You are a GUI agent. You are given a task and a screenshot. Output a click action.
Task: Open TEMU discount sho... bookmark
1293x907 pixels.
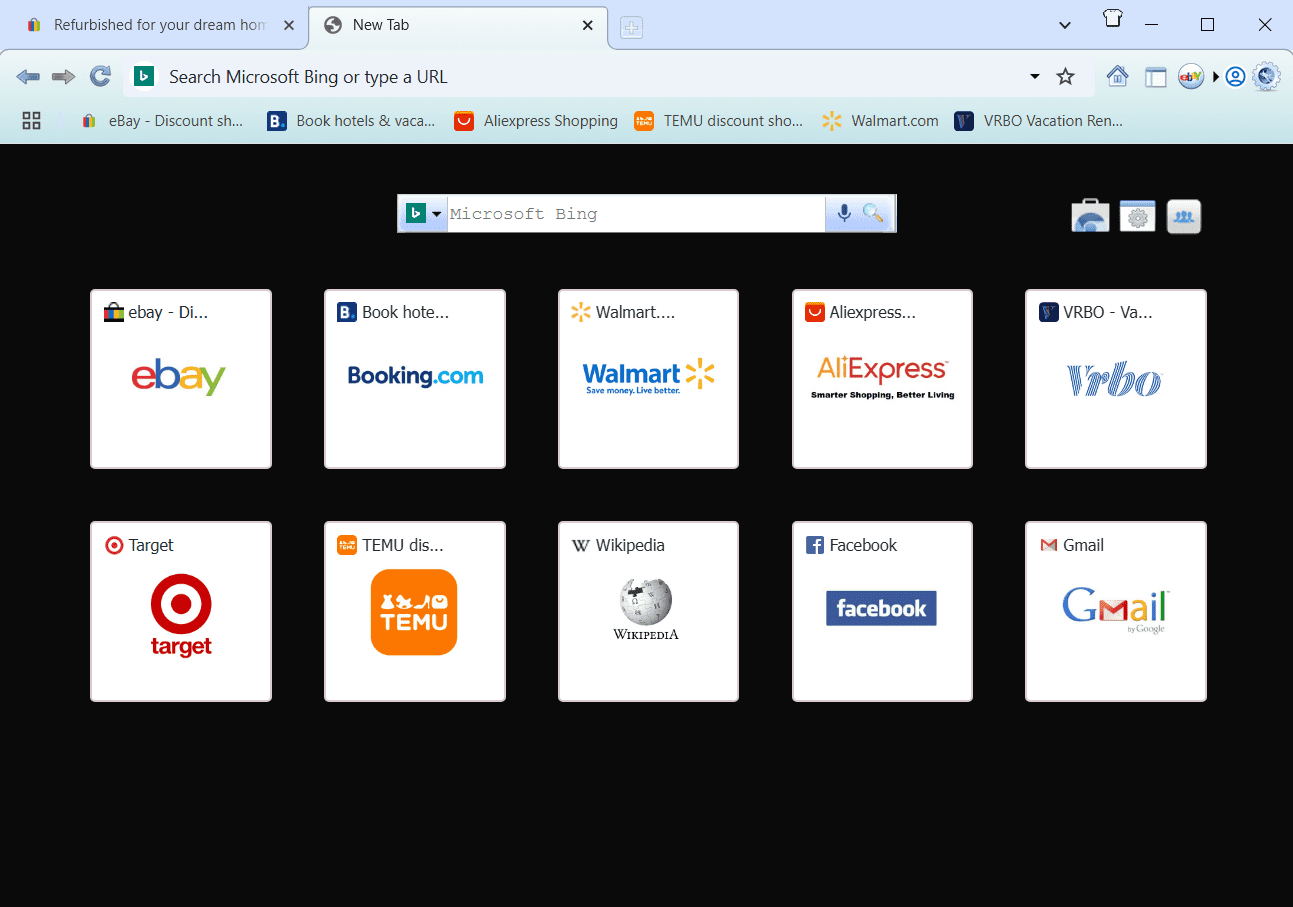coord(718,121)
